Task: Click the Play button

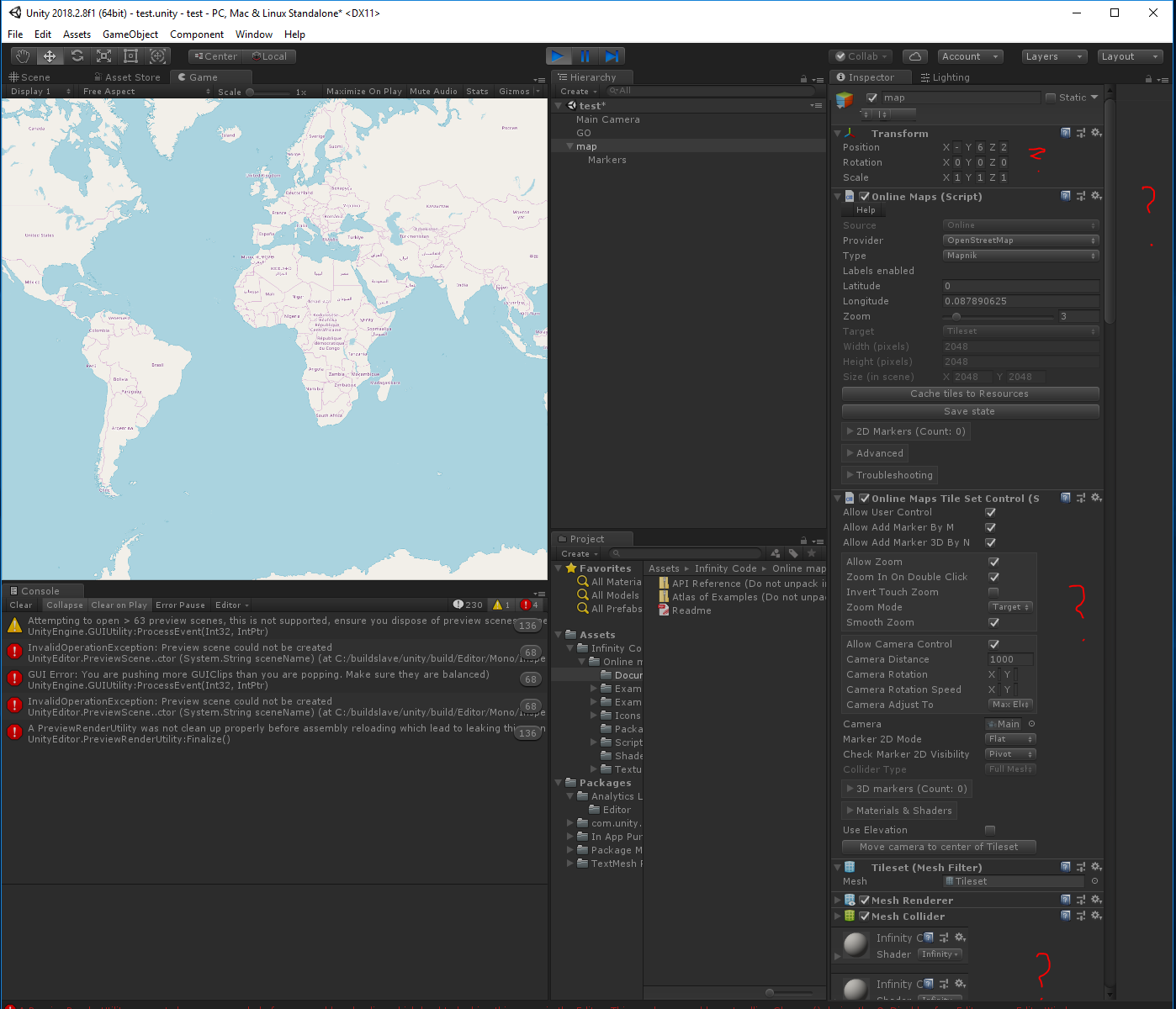Action: (x=558, y=56)
